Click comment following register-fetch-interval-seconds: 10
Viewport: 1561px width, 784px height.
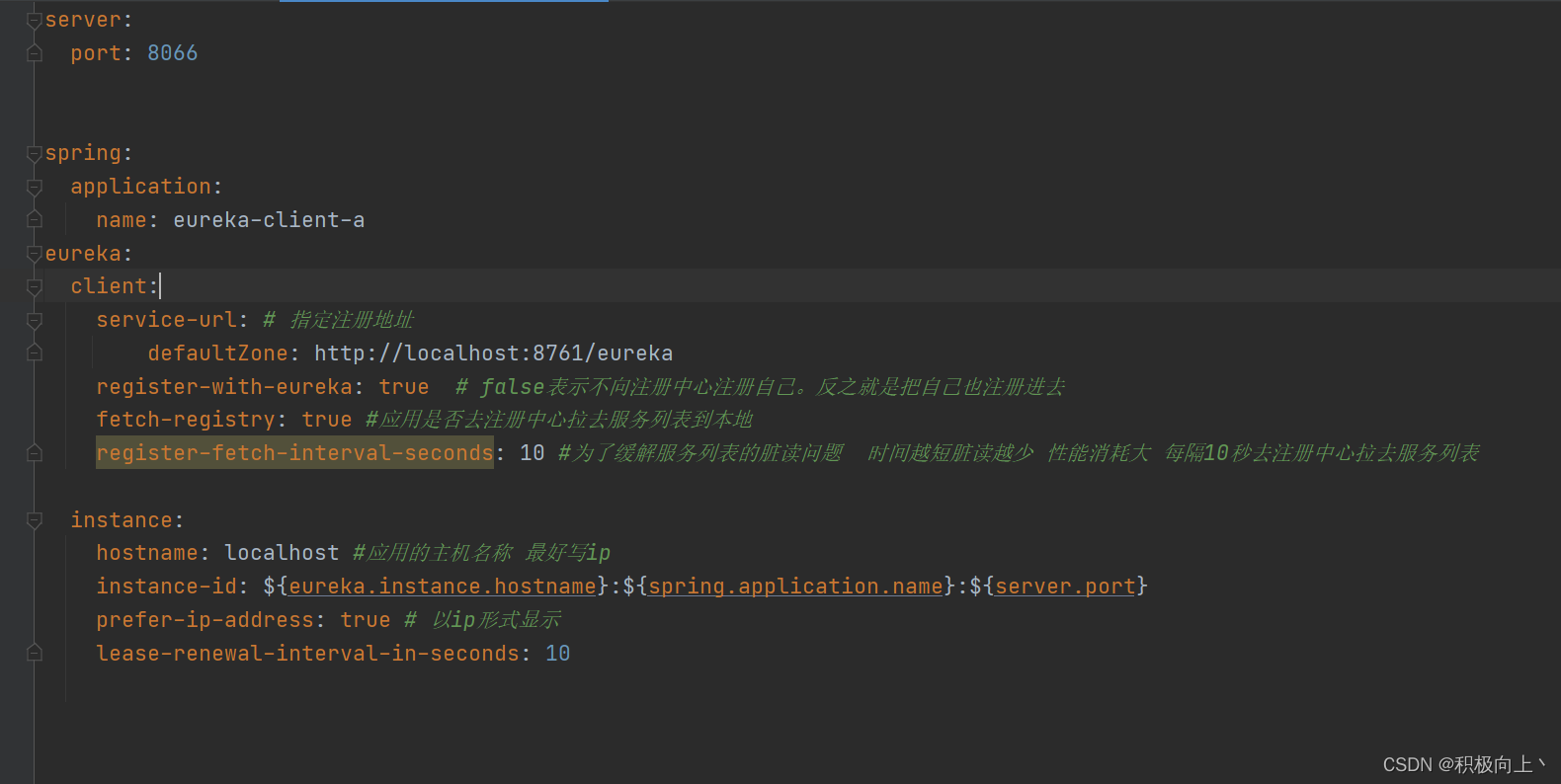1019,453
